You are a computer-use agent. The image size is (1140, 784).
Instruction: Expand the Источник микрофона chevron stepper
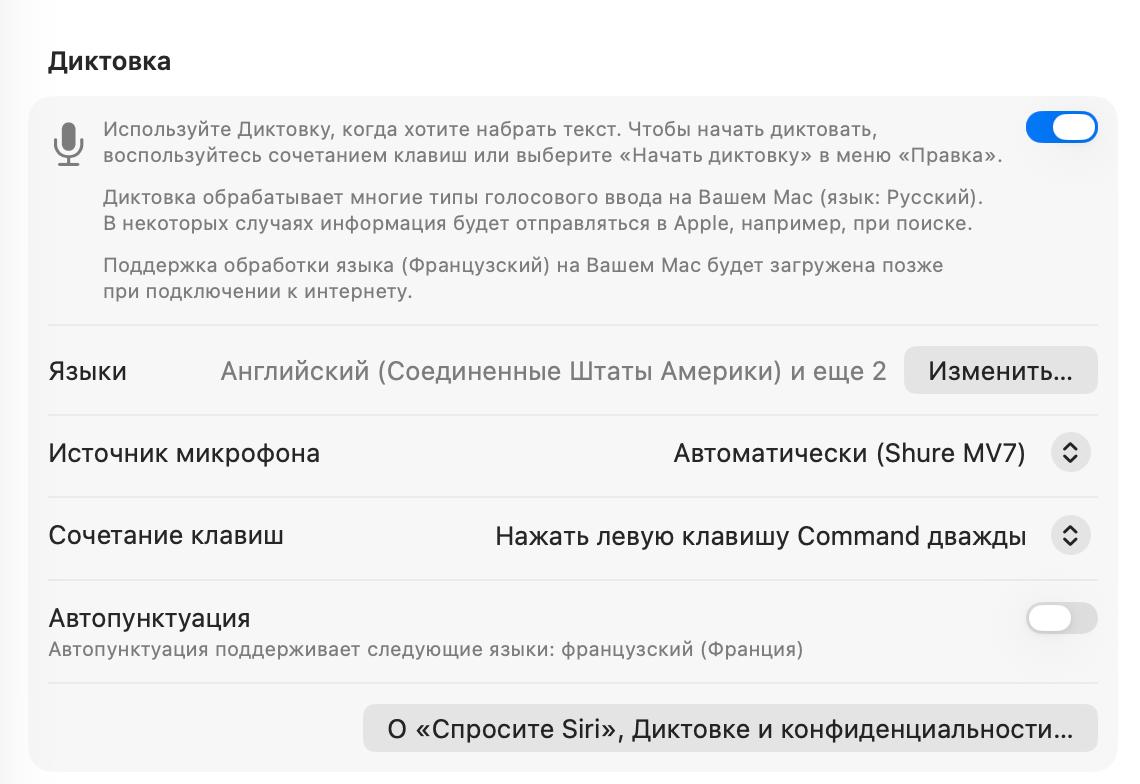[x=1070, y=453]
